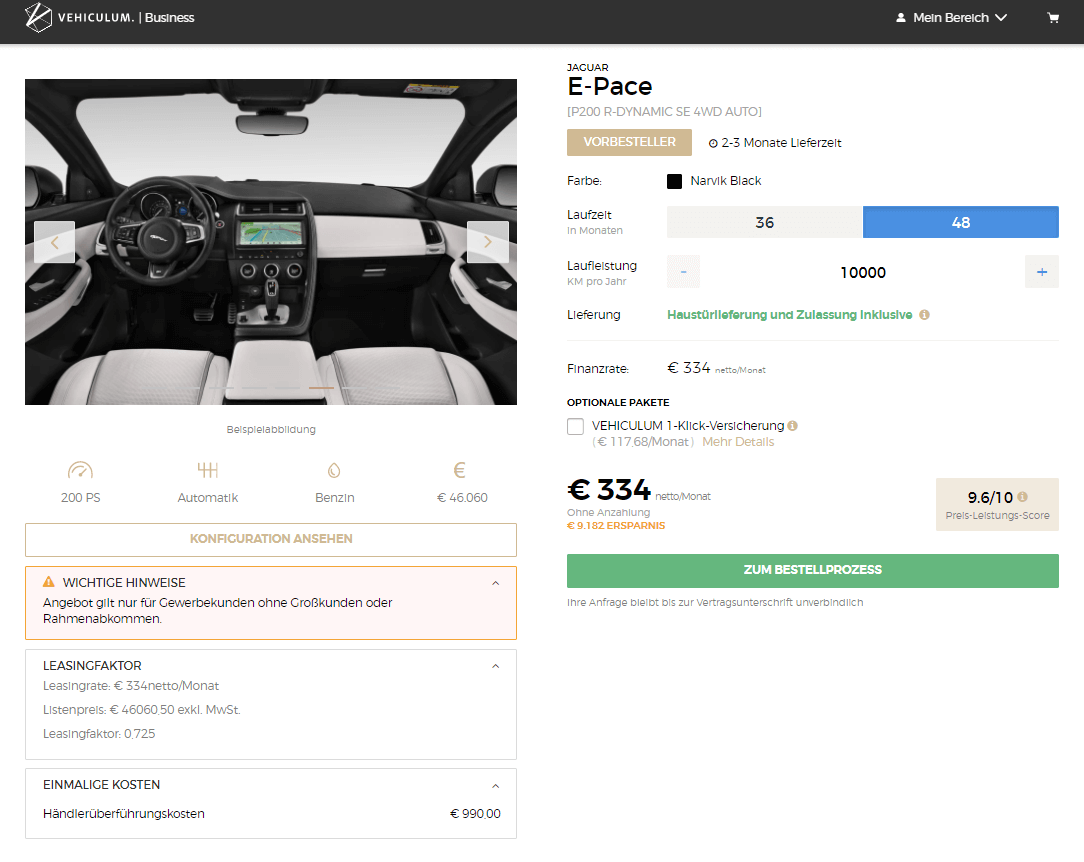Collapse the Wichtige Hinweise section

pos(496,583)
